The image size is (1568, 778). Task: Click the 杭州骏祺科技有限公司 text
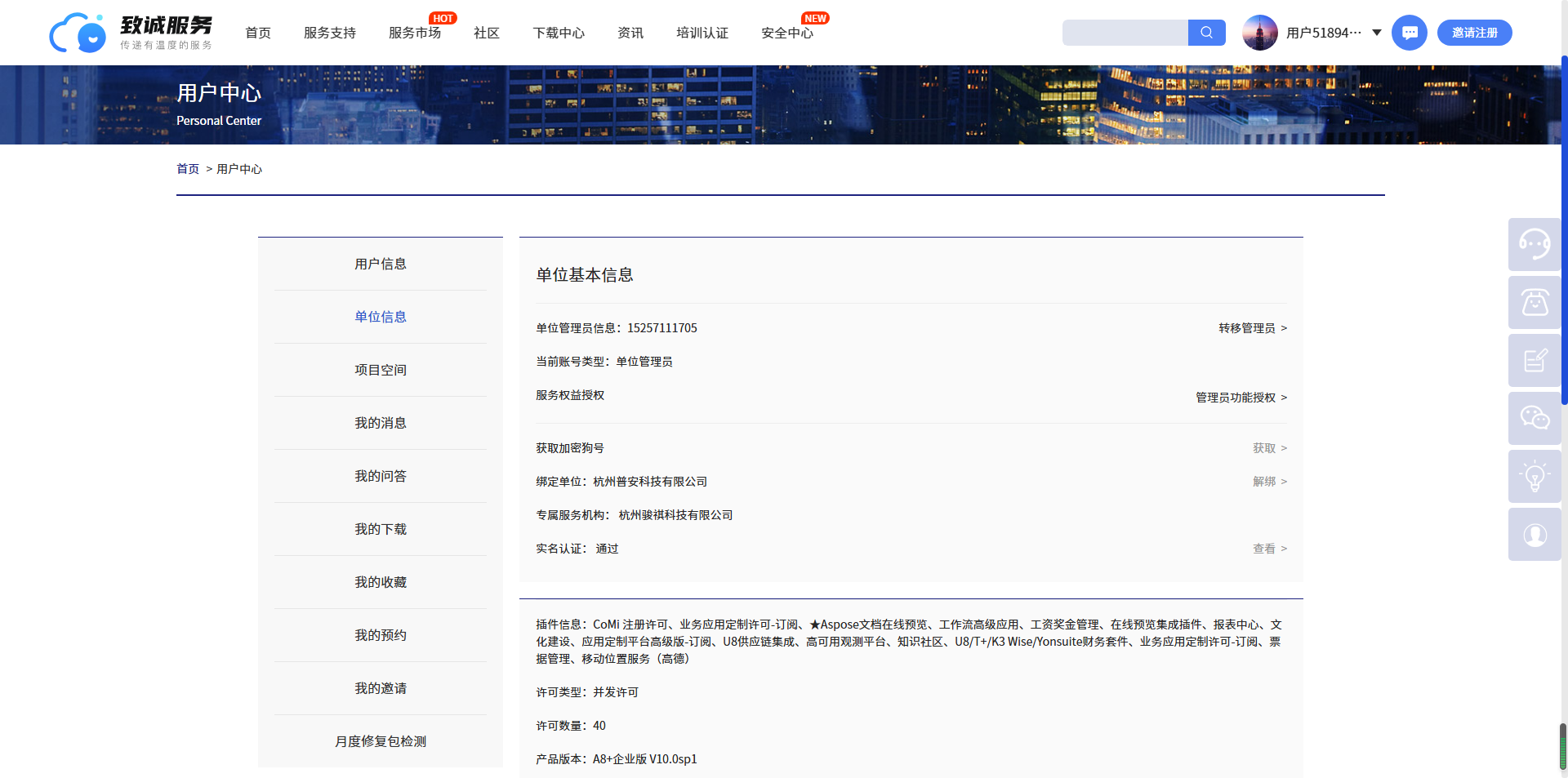click(675, 515)
